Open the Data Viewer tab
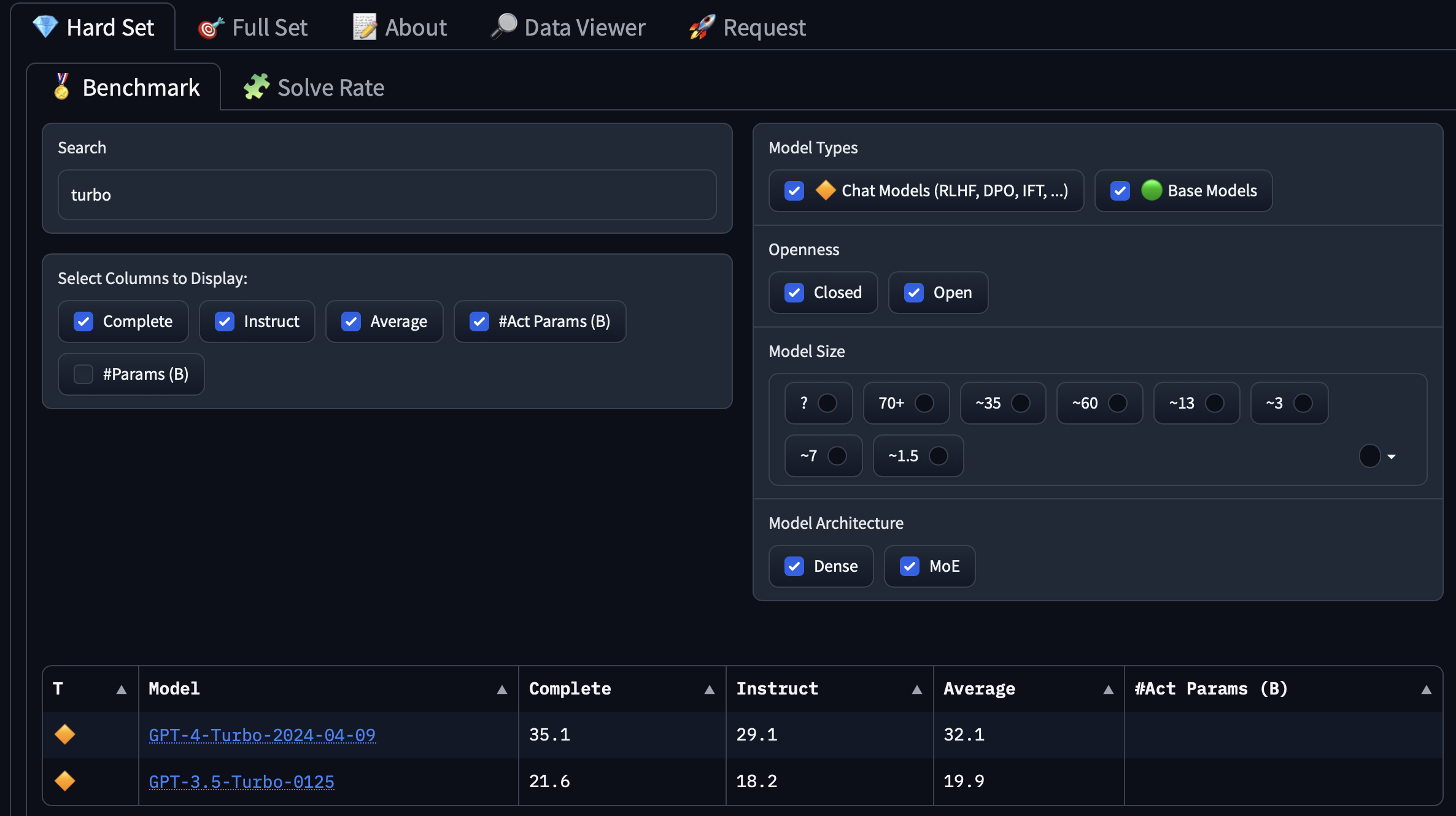 coord(568,27)
